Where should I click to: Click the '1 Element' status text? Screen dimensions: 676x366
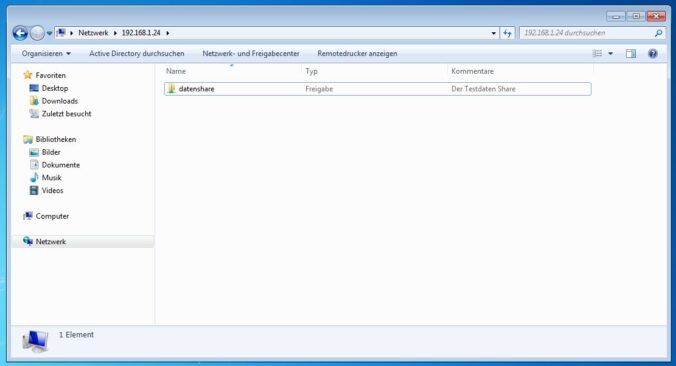click(x=76, y=335)
